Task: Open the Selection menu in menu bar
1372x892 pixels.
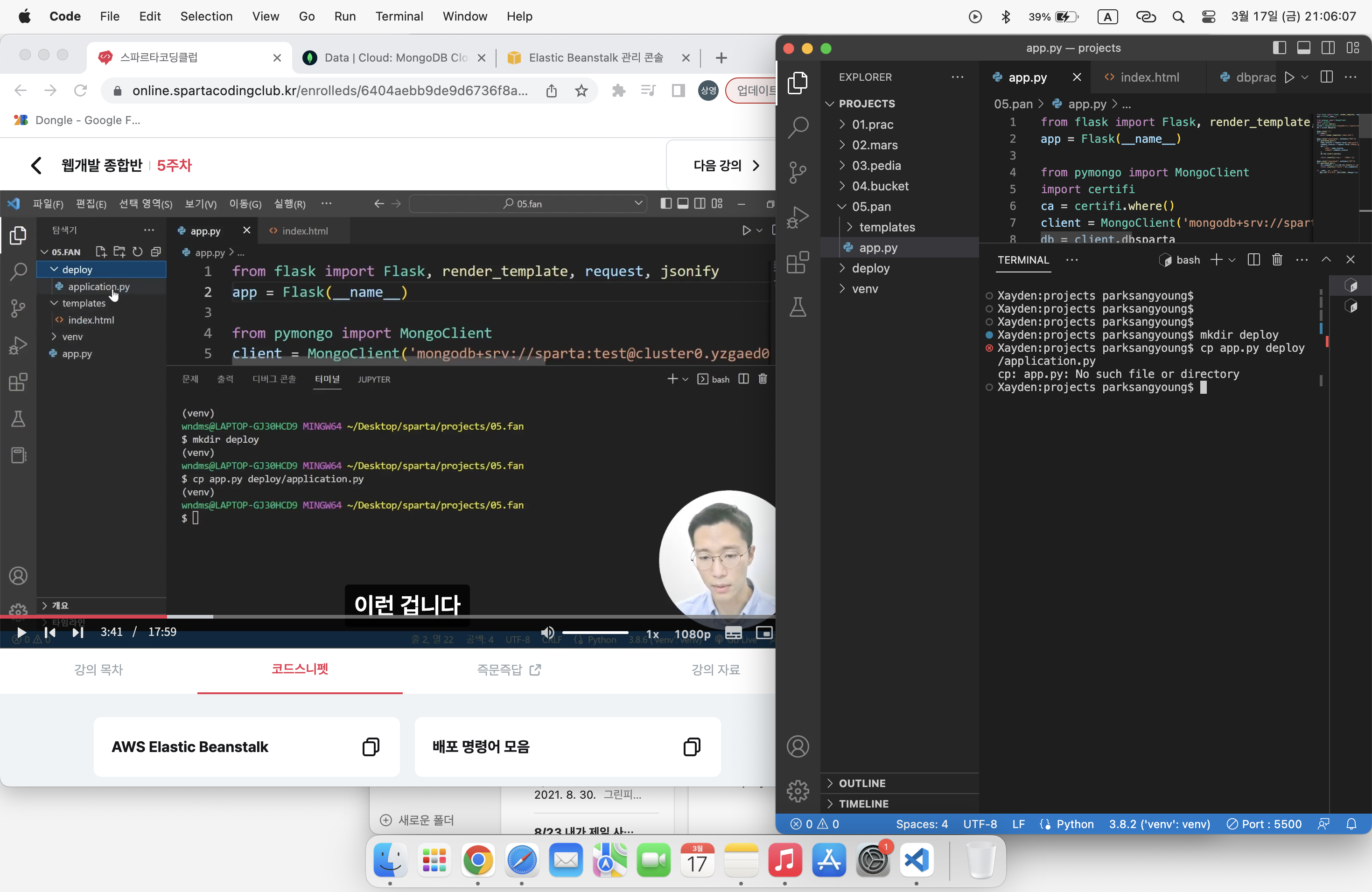Action: tap(206, 17)
